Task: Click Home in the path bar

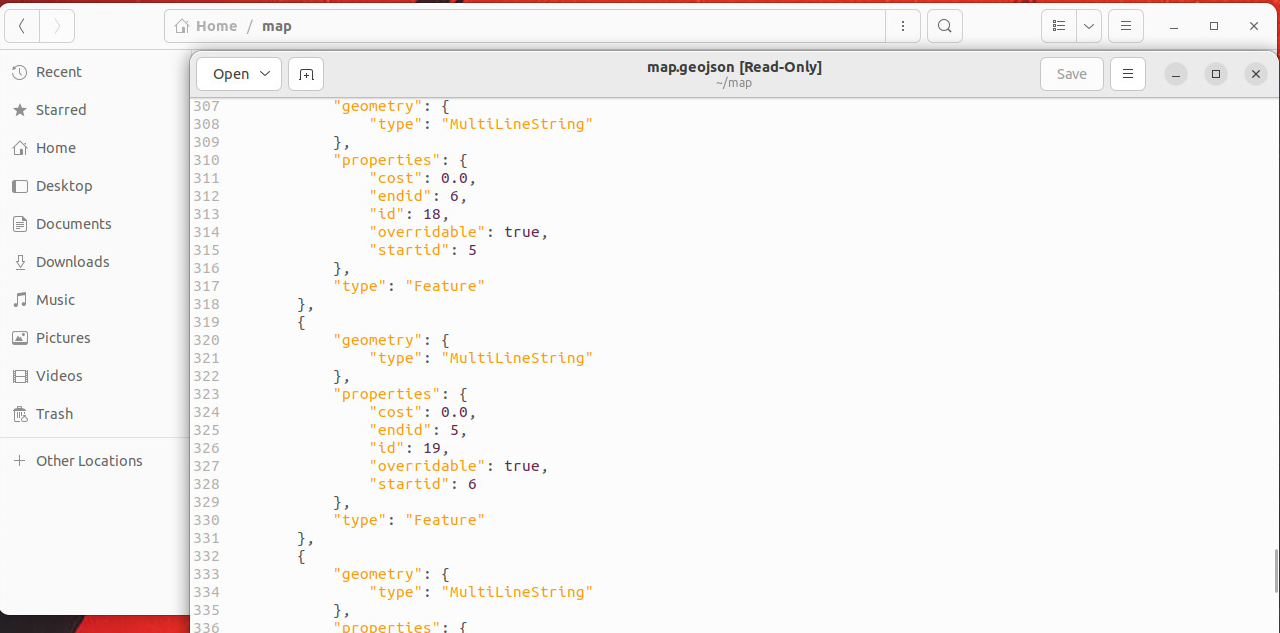Action: coord(207,26)
